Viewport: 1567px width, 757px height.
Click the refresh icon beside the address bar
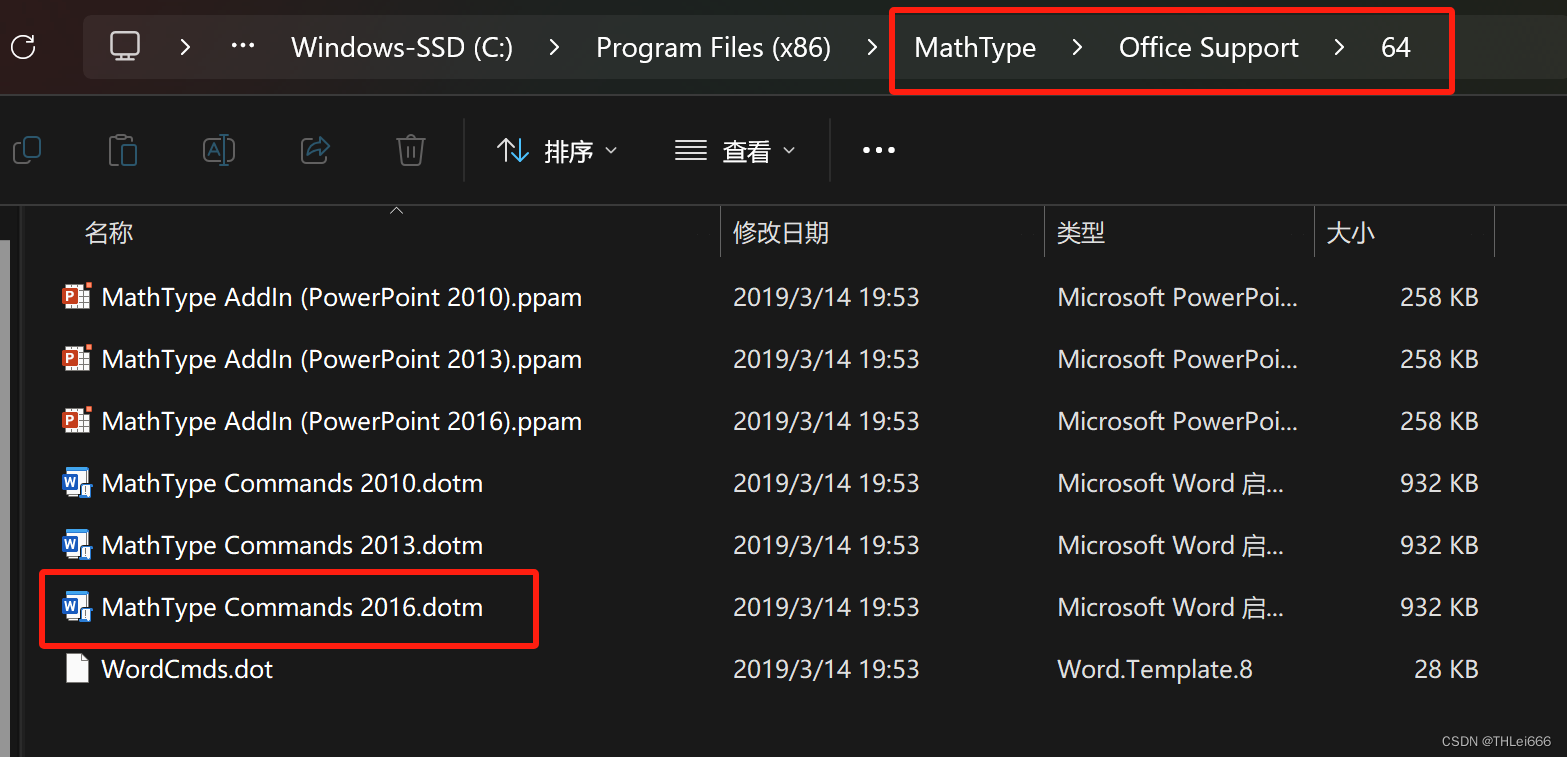pyautogui.click(x=22, y=46)
